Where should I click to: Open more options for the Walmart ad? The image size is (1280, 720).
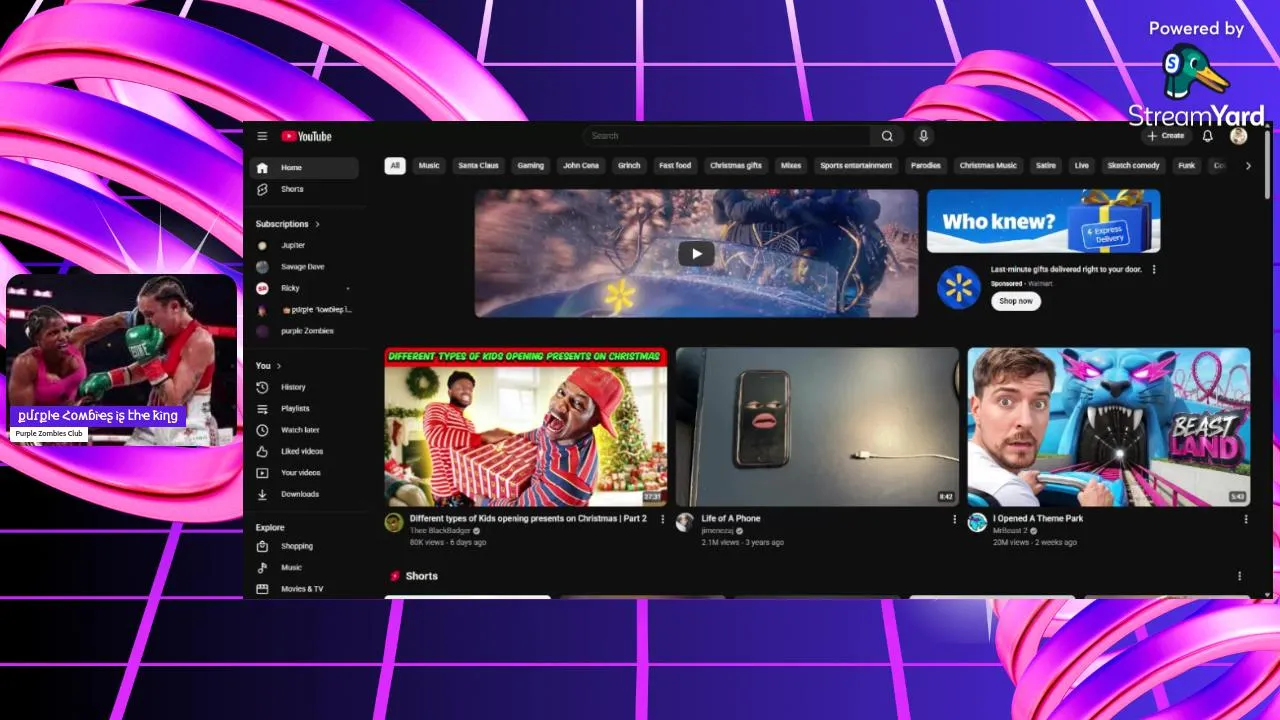pos(1154,269)
